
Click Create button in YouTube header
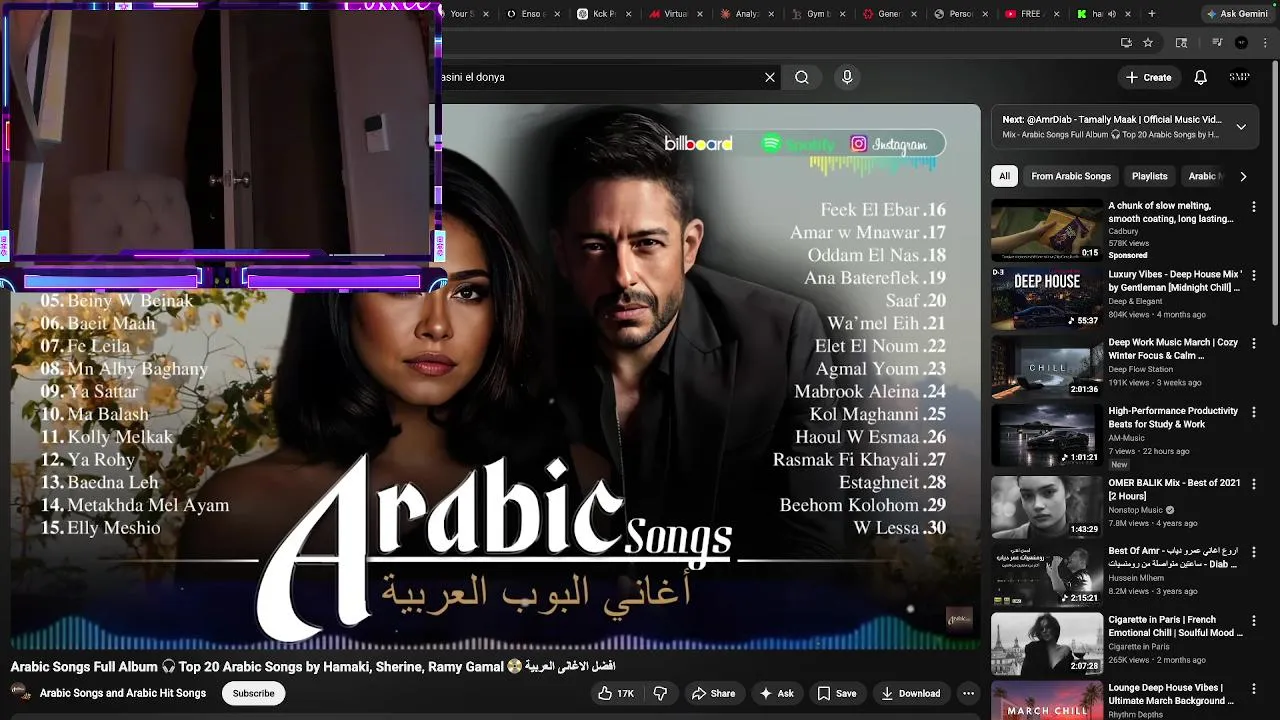(x=1148, y=77)
